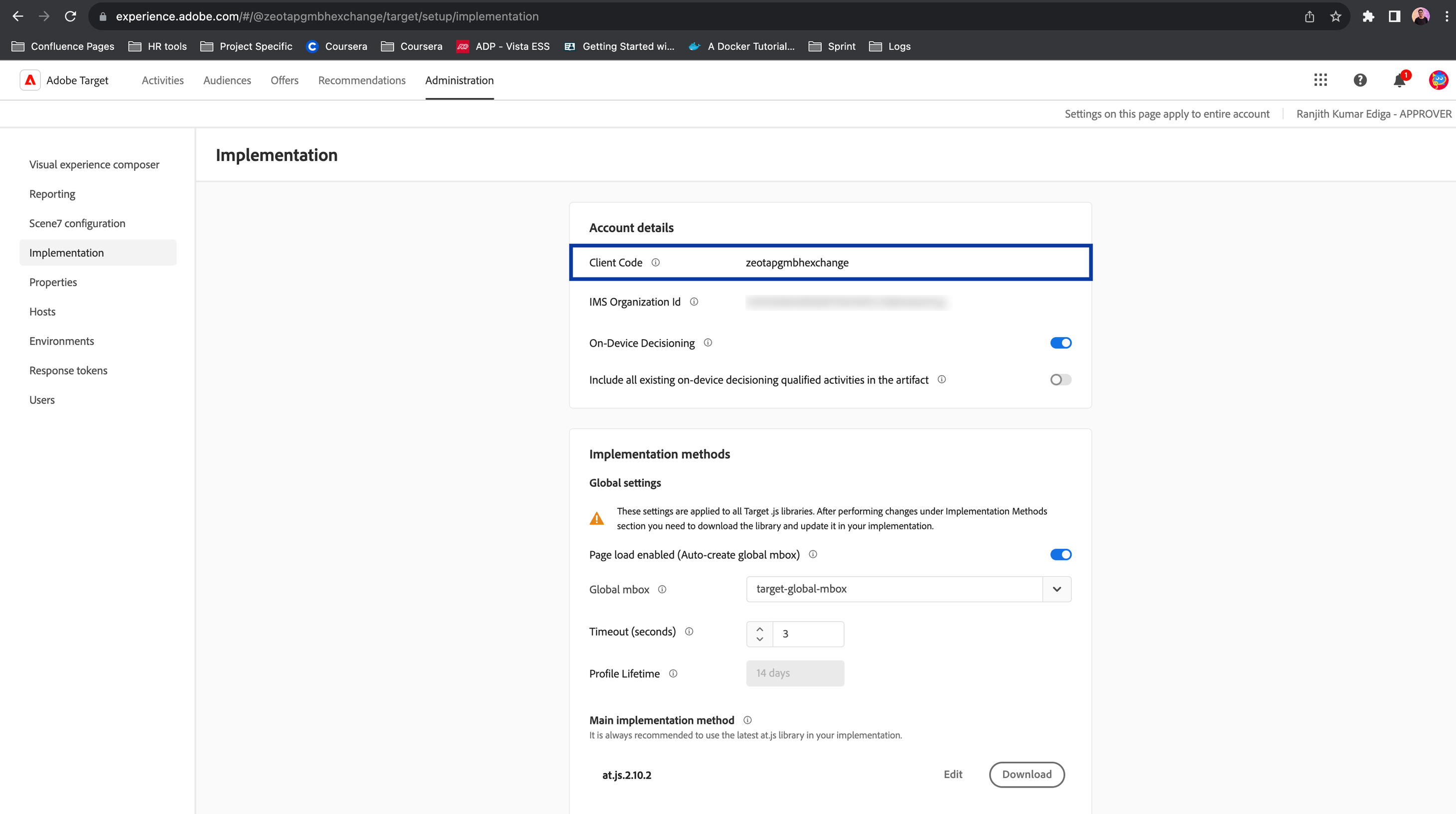Open the notifications bell icon
The width and height of the screenshot is (1456, 814).
pyautogui.click(x=1400, y=81)
